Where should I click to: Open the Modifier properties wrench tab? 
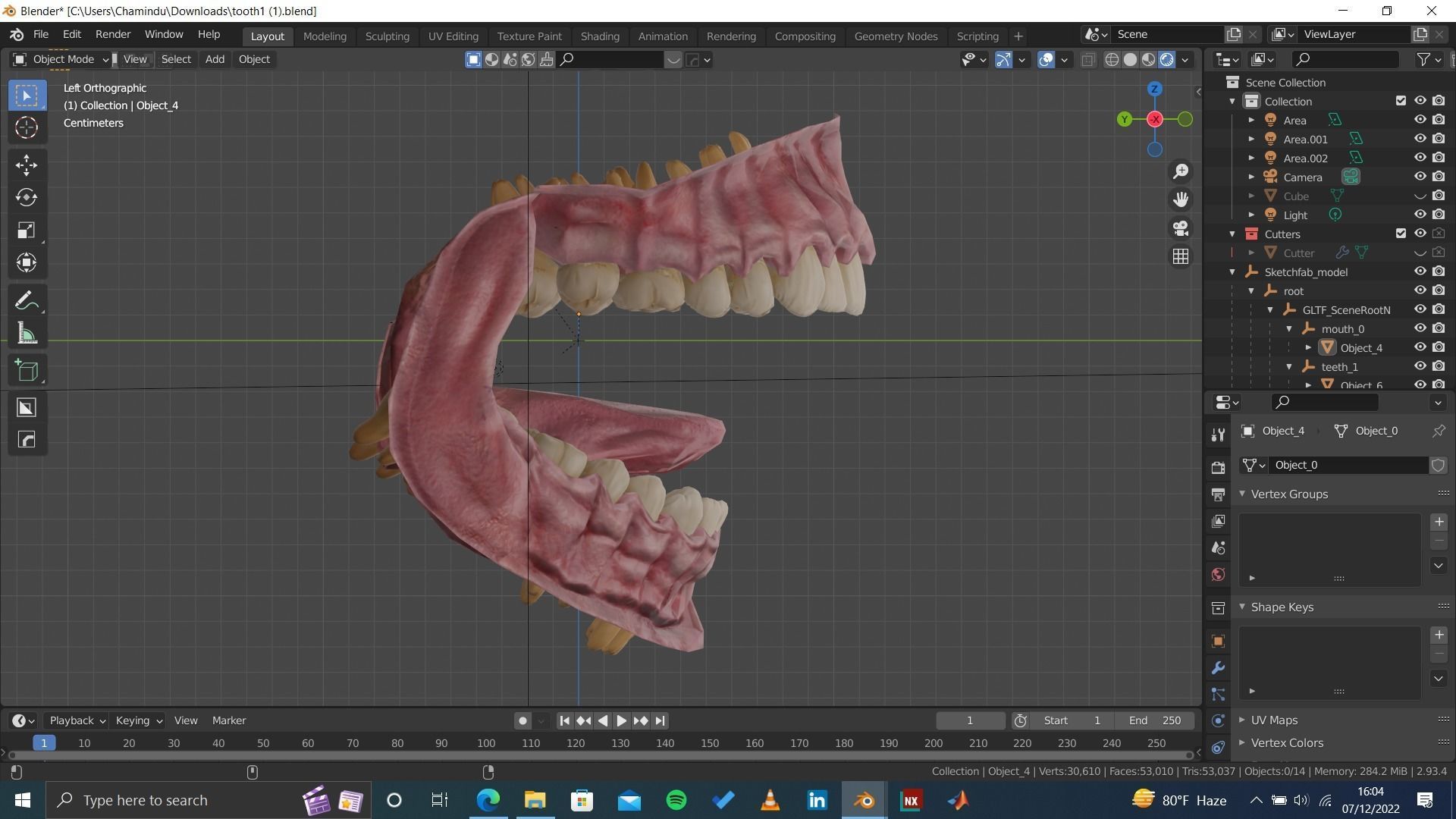tap(1218, 668)
